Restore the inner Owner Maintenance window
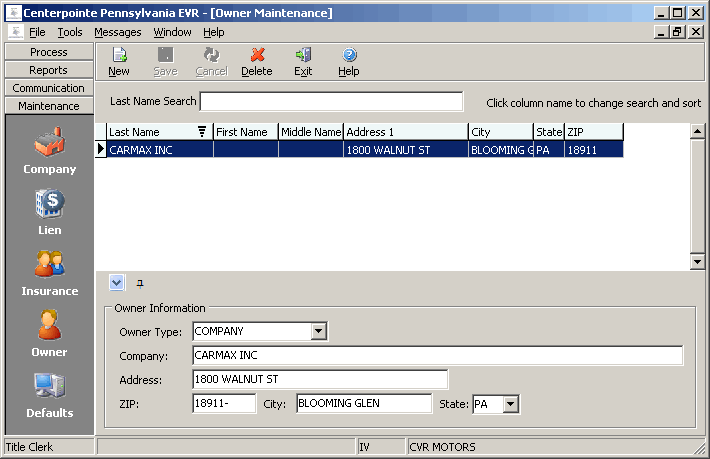Image resolution: width=710 pixels, height=459 pixels. coord(677,32)
